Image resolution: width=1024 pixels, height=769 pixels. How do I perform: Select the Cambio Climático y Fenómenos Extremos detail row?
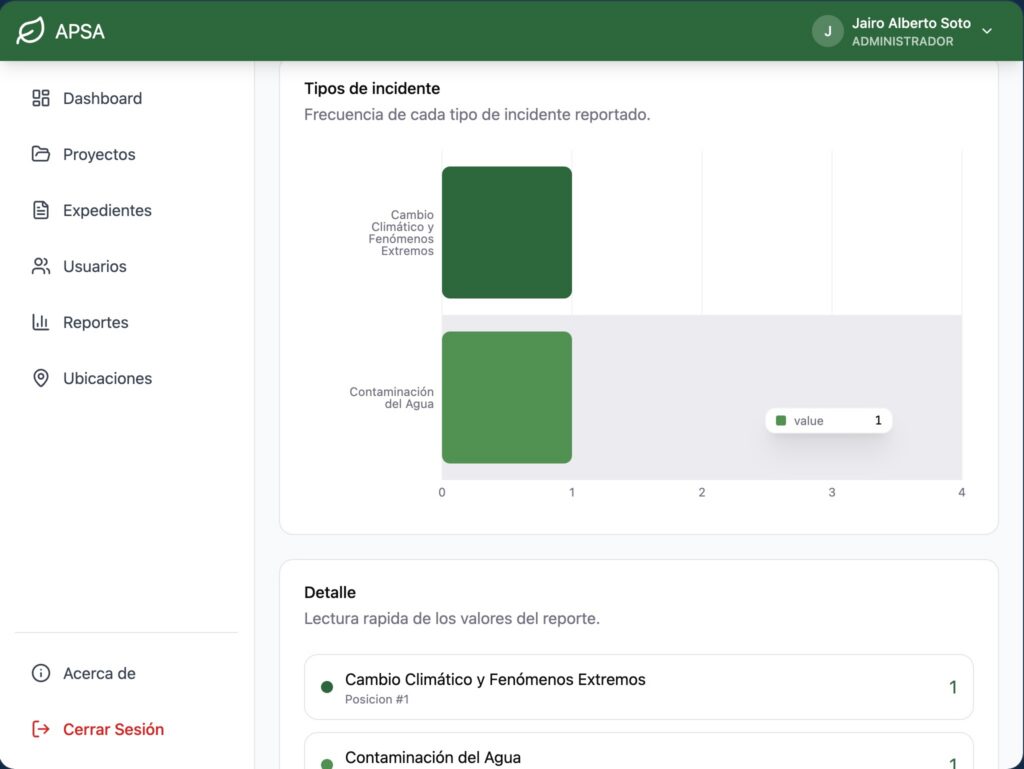click(x=638, y=687)
